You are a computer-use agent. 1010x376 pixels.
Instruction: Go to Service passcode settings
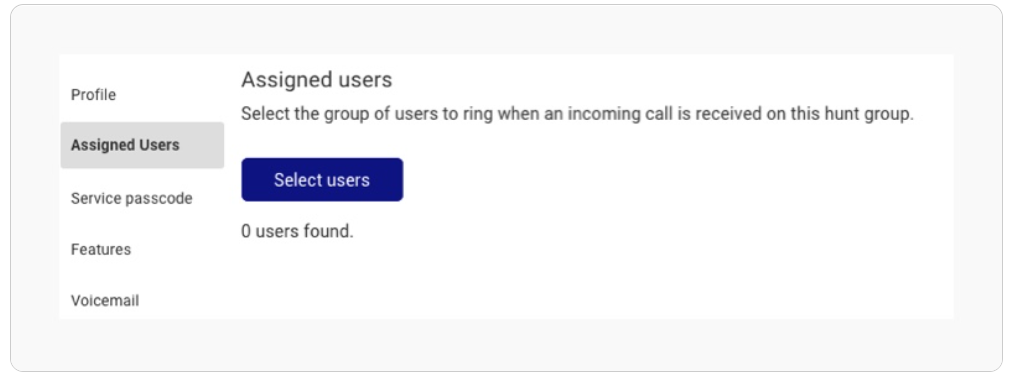point(131,198)
